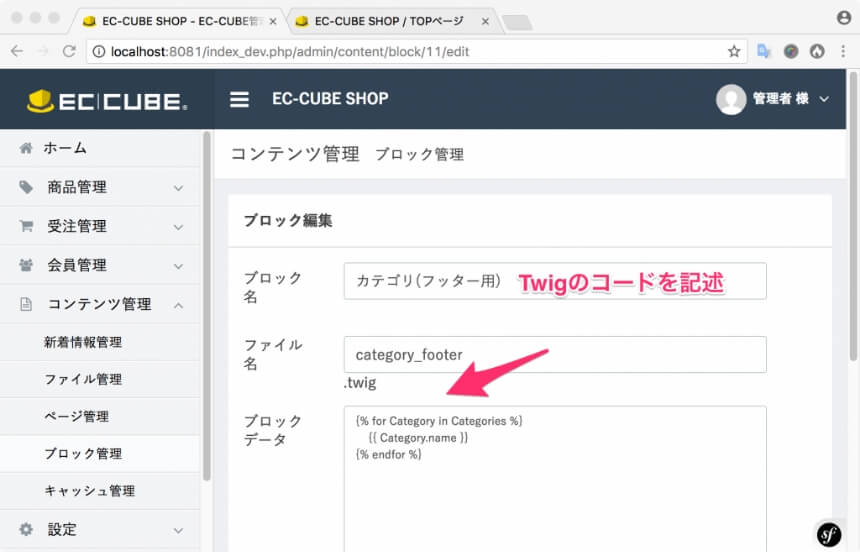The image size is (860, 552).
Task: Open the Chrome three-dot menu
Action: (843, 52)
